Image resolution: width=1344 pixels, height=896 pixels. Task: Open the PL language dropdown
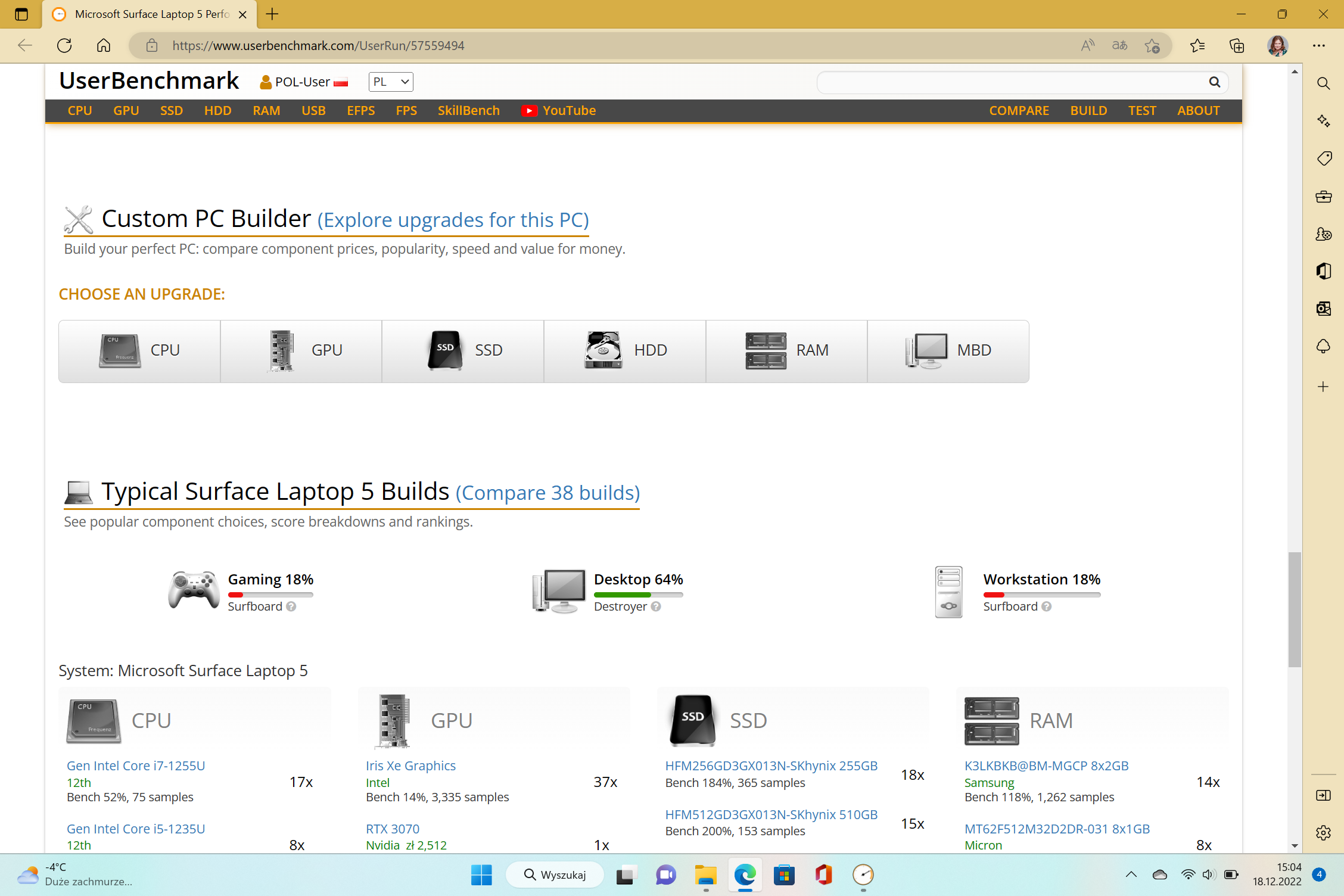[x=391, y=82]
